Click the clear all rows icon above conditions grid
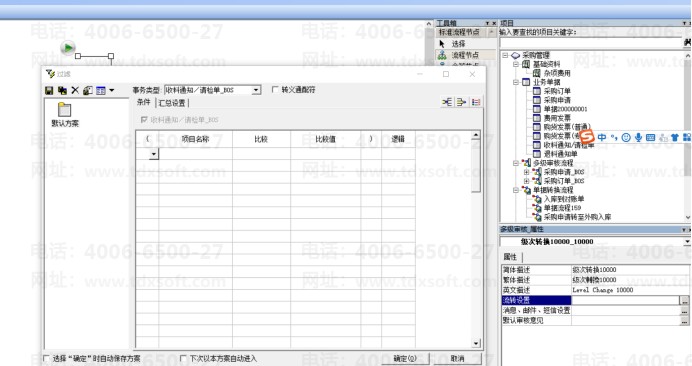Viewport: 692px width, 366px height. click(x=476, y=102)
